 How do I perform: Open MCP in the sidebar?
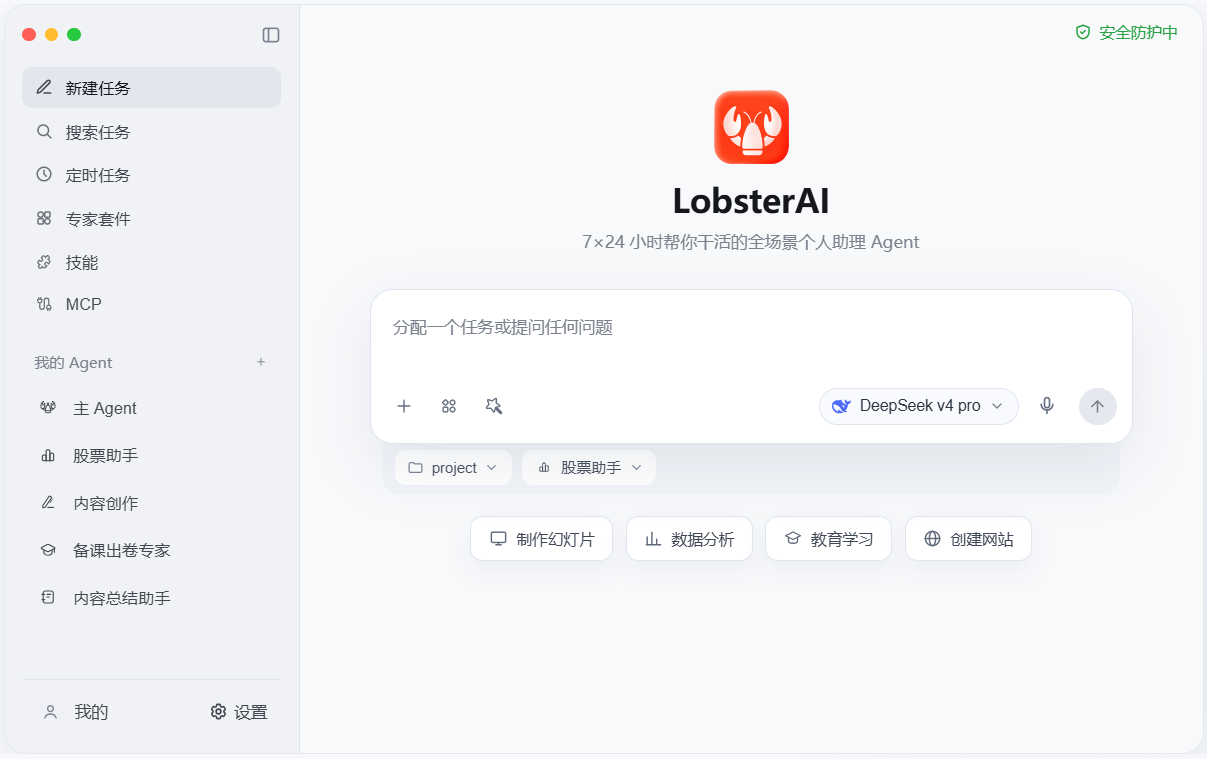151,304
